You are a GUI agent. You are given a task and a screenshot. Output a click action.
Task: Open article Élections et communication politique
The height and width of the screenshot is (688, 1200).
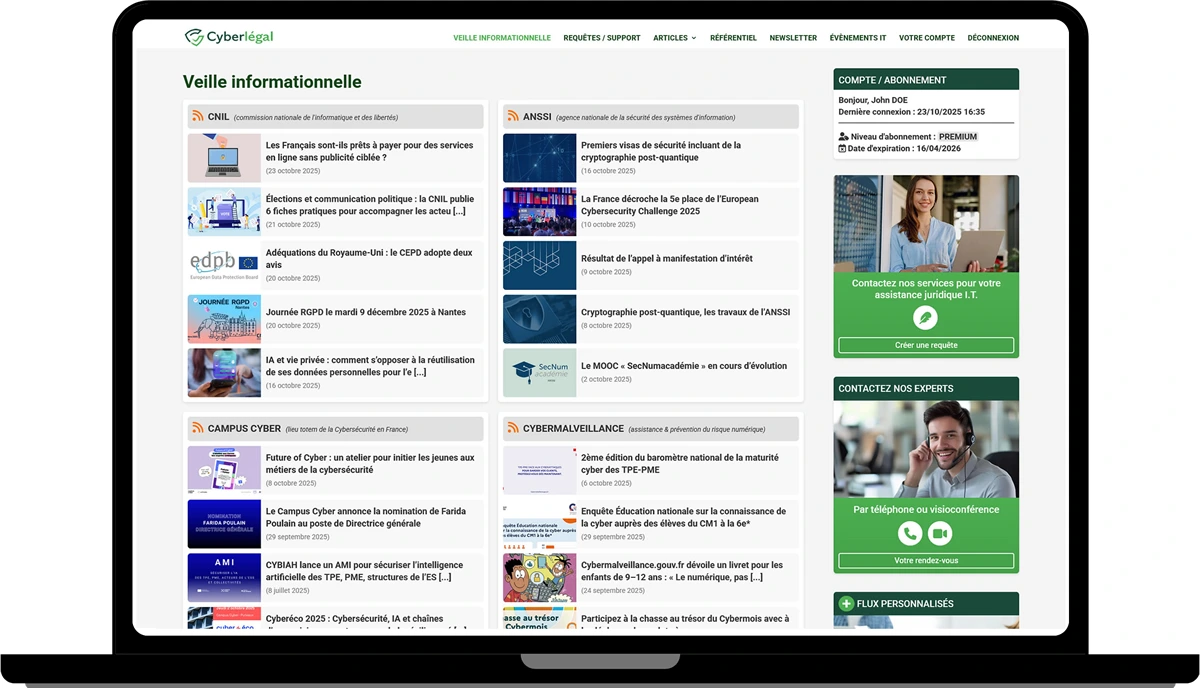tap(370, 205)
